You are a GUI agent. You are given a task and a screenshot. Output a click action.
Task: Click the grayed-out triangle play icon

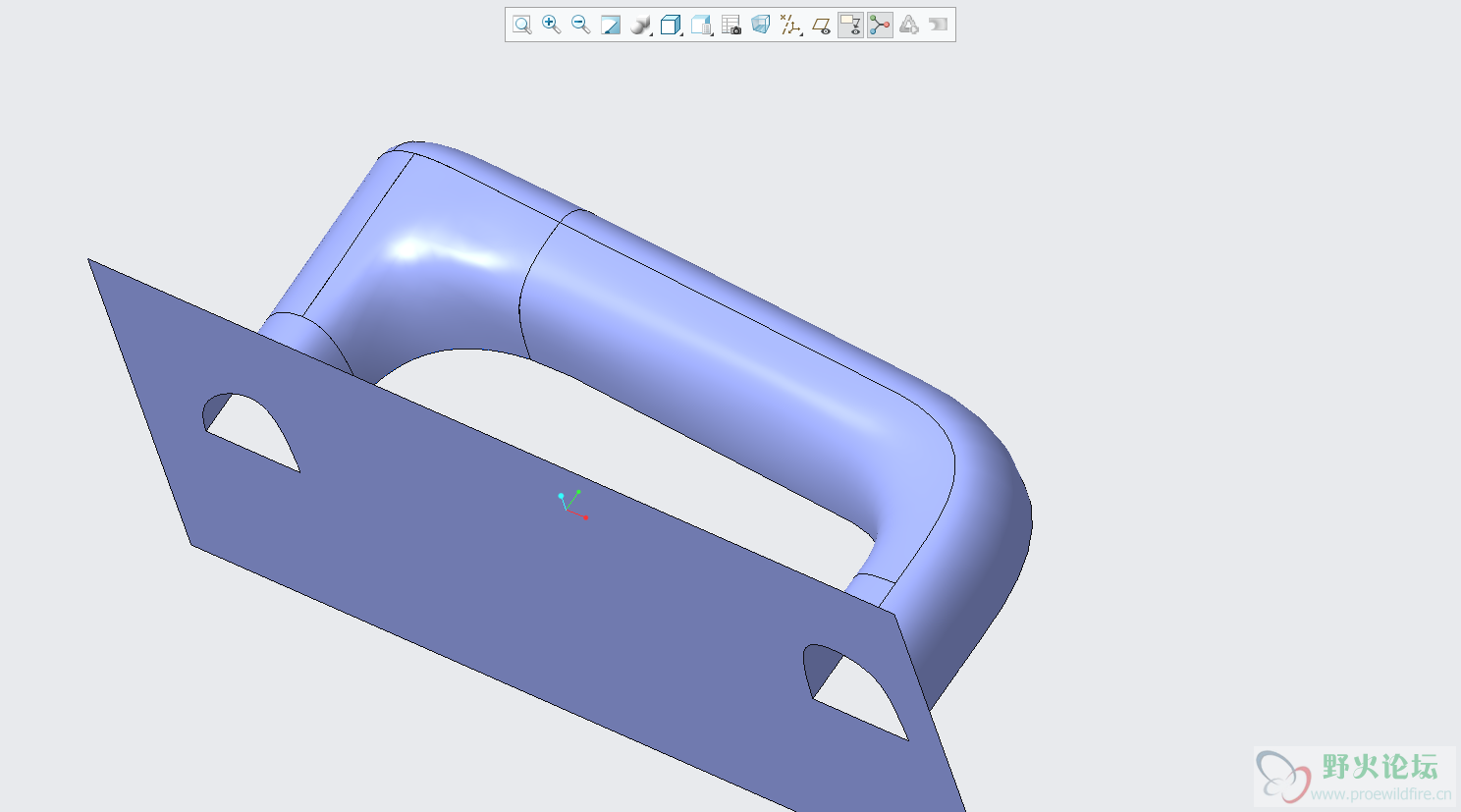point(909,25)
